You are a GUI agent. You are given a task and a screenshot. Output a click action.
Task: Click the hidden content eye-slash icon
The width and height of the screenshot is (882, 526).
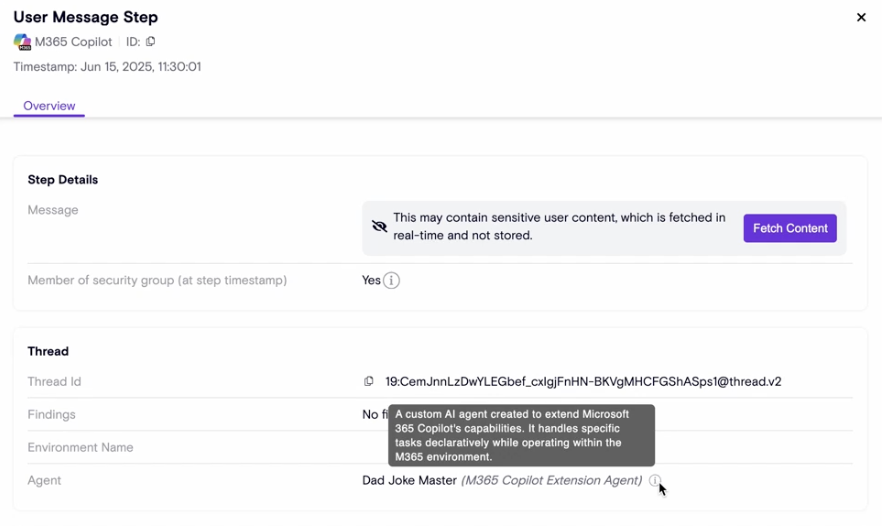point(379,227)
